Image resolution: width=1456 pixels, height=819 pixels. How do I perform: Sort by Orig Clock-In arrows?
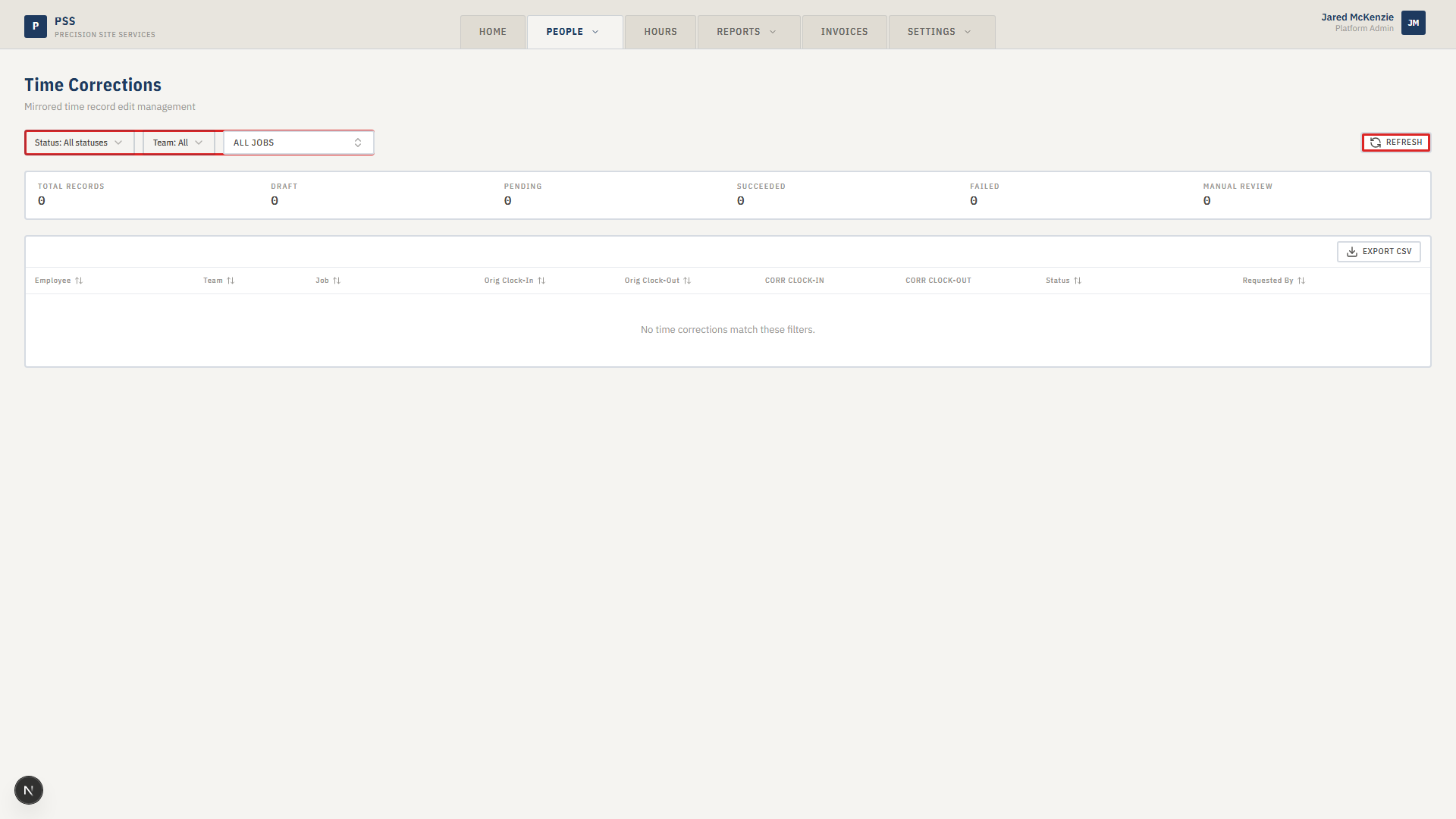tap(541, 281)
